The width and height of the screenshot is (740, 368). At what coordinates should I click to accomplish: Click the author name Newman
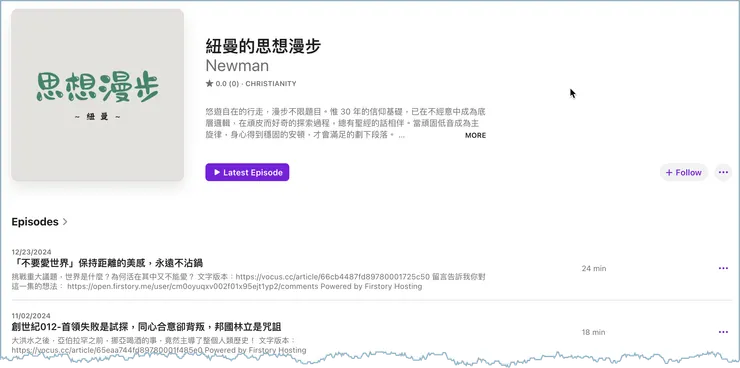tap(237, 65)
